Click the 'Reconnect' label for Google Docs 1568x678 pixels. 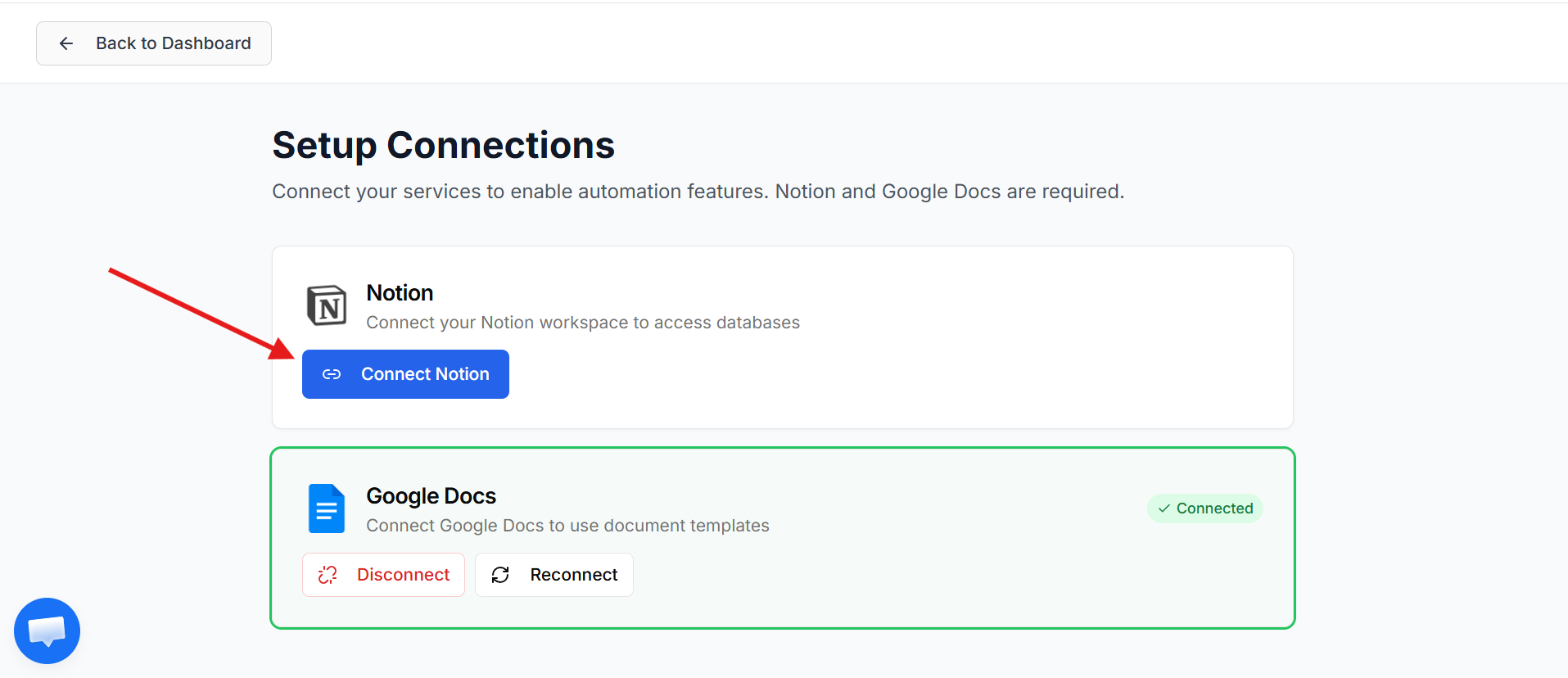(x=573, y=575)
